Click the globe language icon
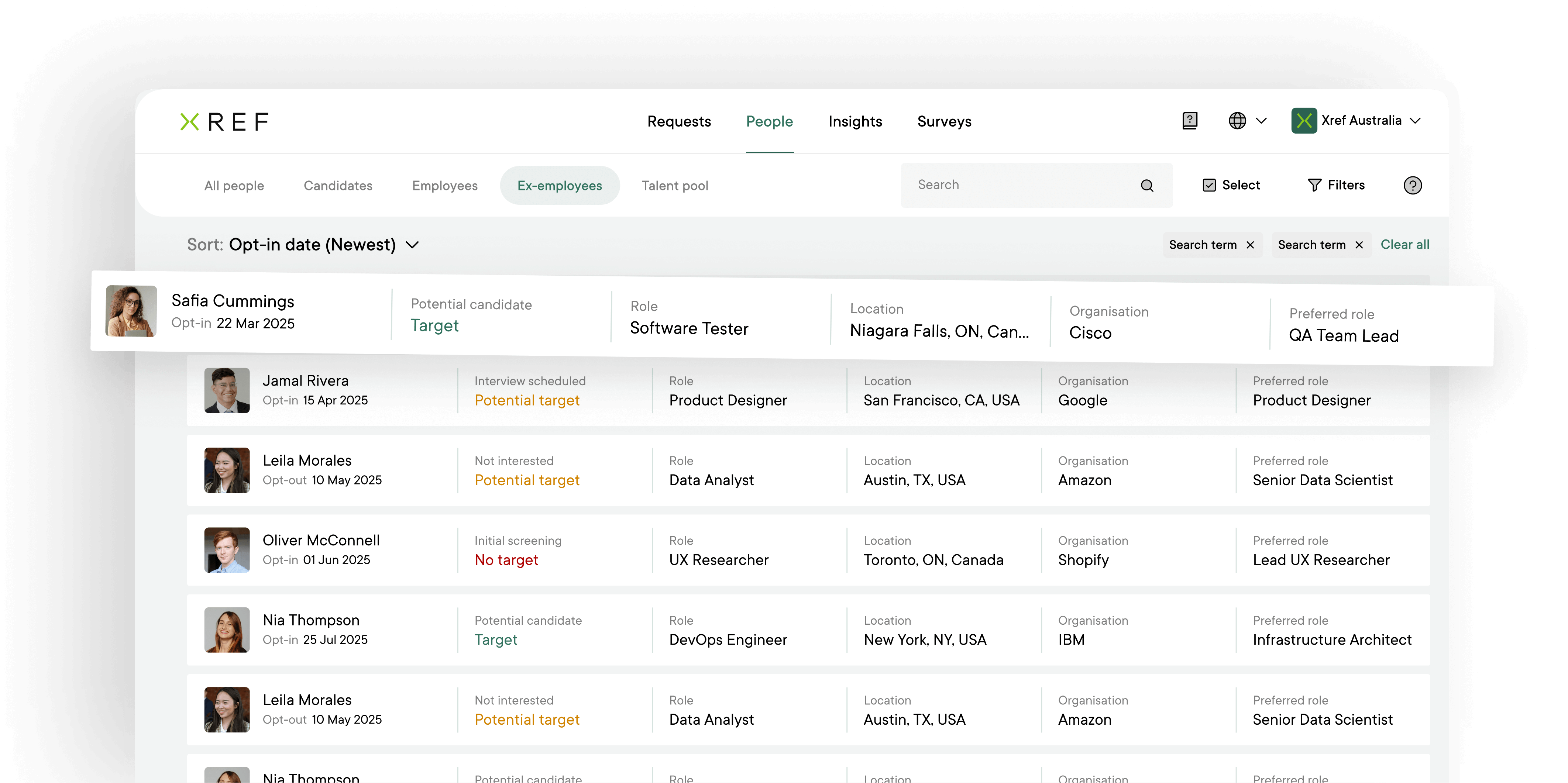Screen dimensions: 1568x783 [x=1237, y=120]
